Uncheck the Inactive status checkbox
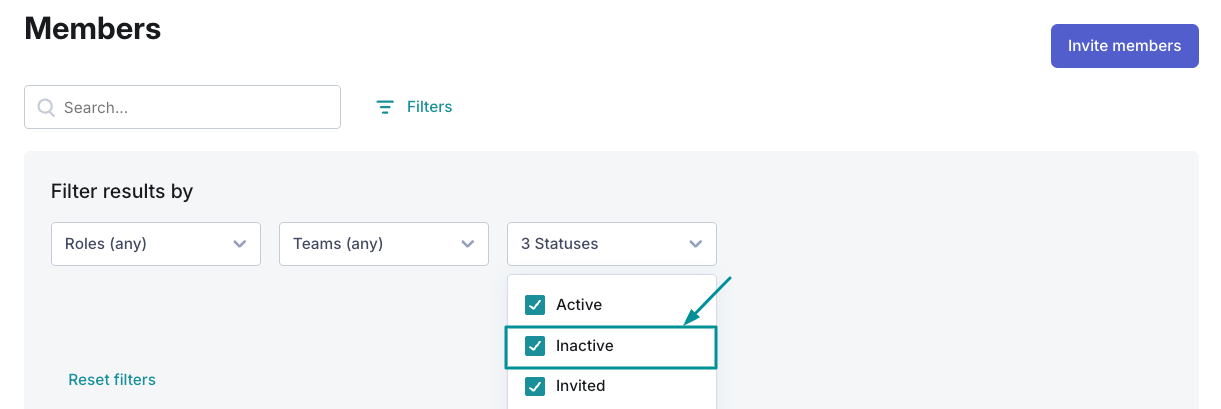Image resolution: width=1221 pixels, height=409 pixels. [x=535, y=346]
